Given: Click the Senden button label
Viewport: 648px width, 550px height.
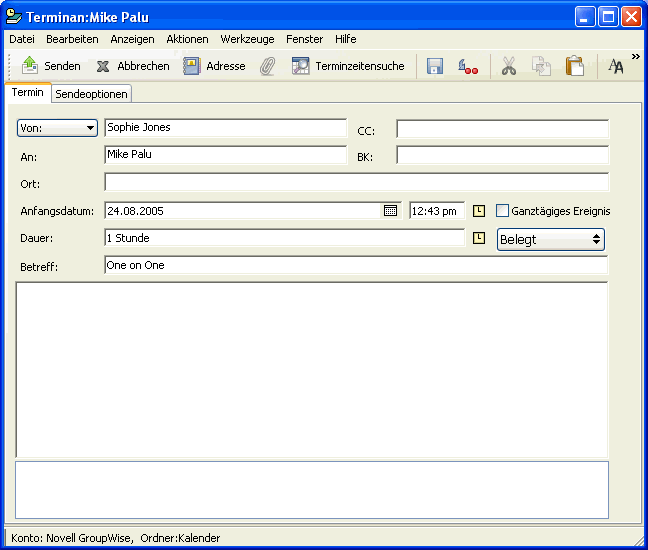Looking at the screenshot, I should tap(62, 66).
